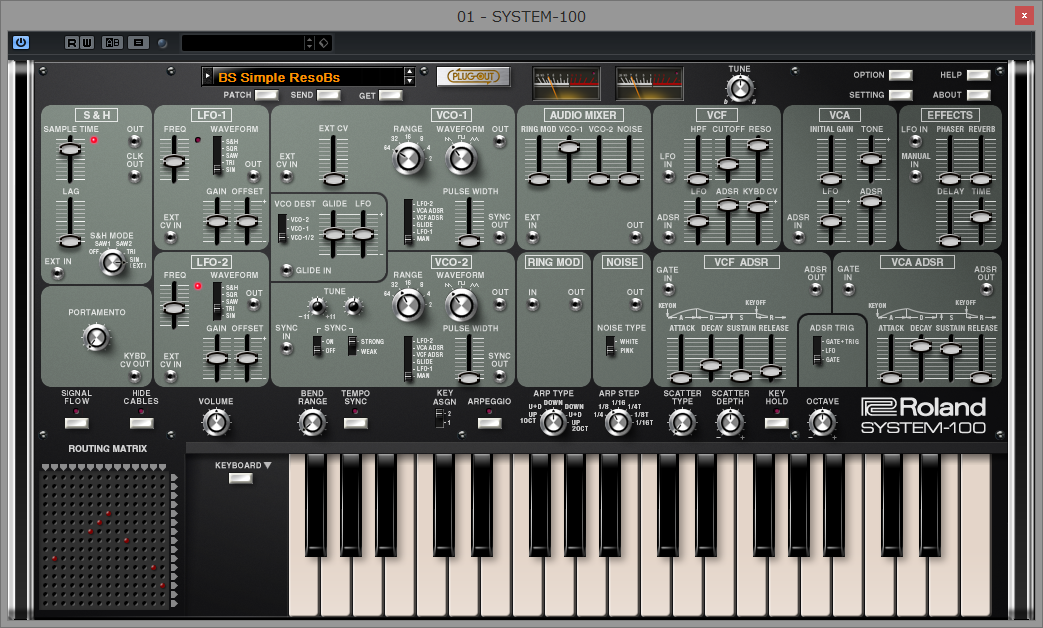Toggle the TEMPO SYNC button
This screenshot has height=628, width=1043.
coord(356,423)
